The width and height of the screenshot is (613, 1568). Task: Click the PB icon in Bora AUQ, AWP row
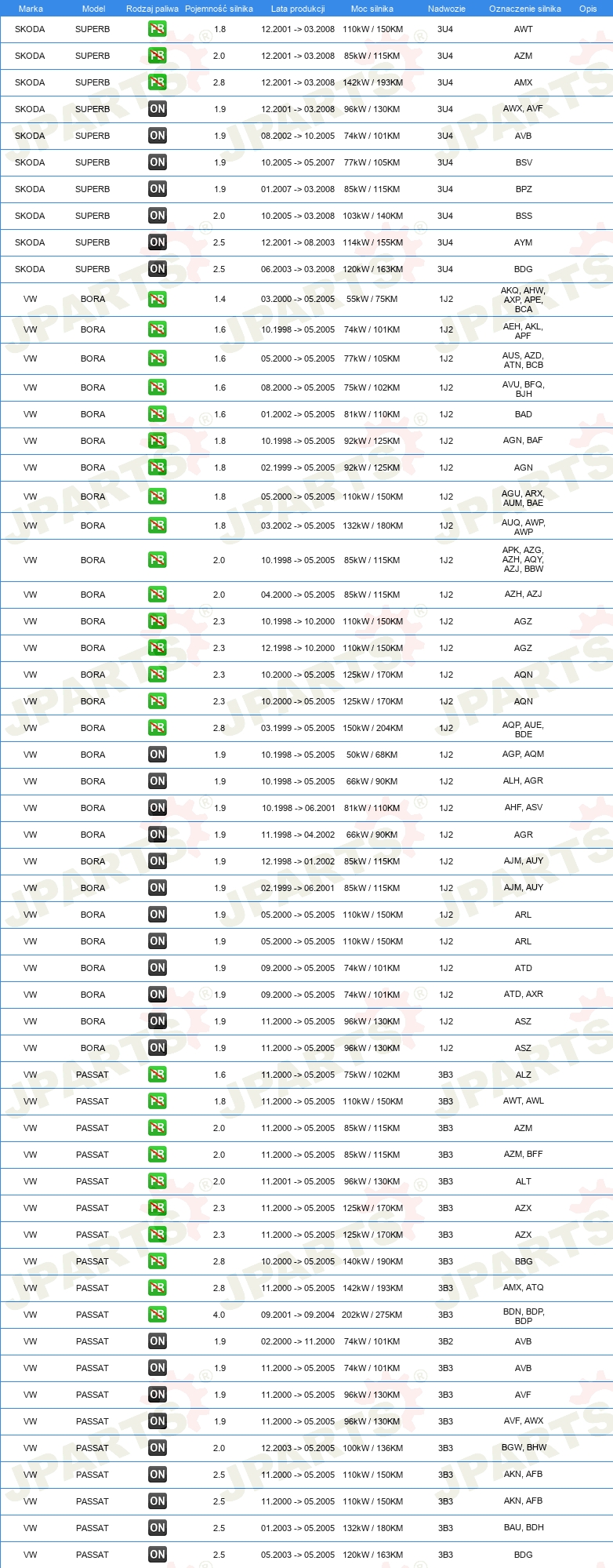point(158,526)
